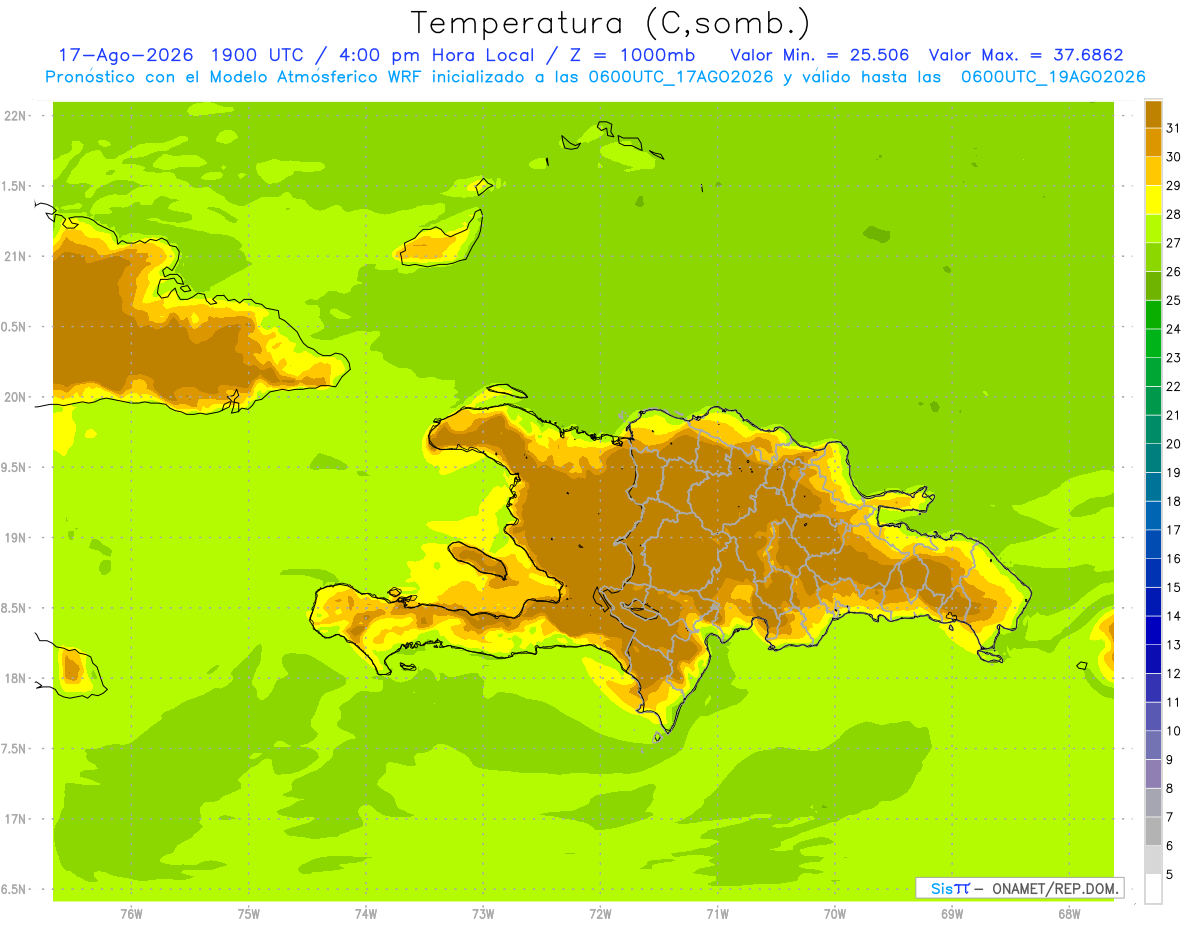Screen dimensions: 1200x927
Task: Click the '72W' longitude axis label
Action: tap(600, 914)
